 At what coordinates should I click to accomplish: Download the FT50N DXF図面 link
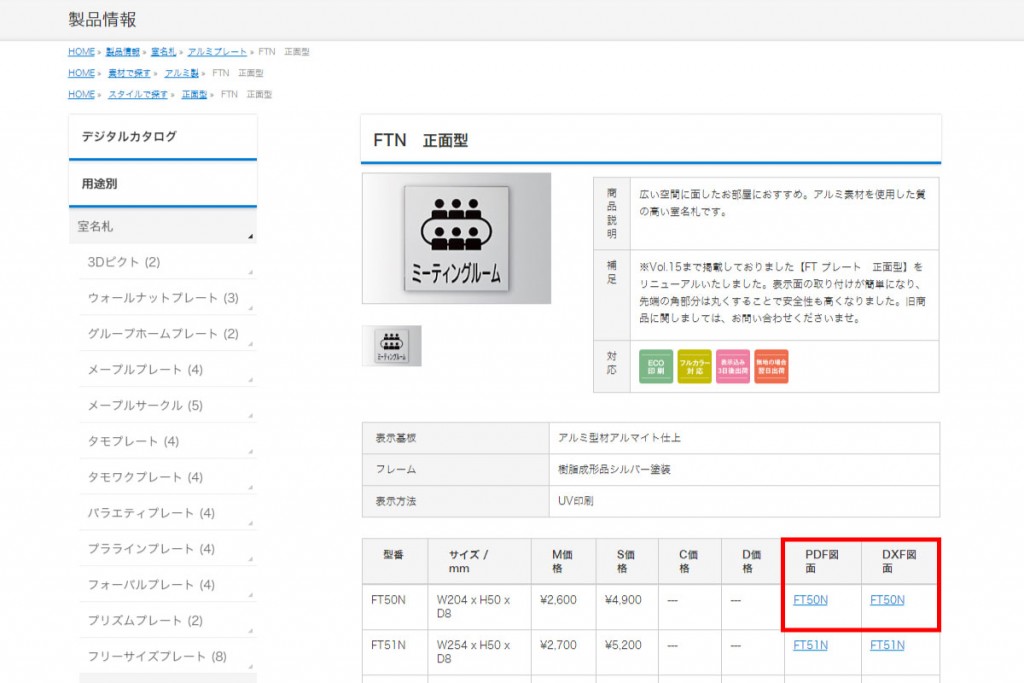(x=888, y=600)
